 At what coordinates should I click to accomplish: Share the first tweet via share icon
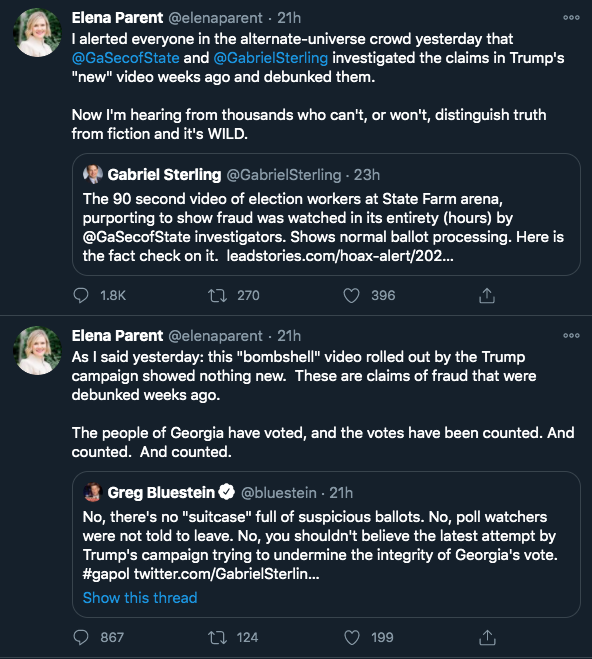(487, 295)
